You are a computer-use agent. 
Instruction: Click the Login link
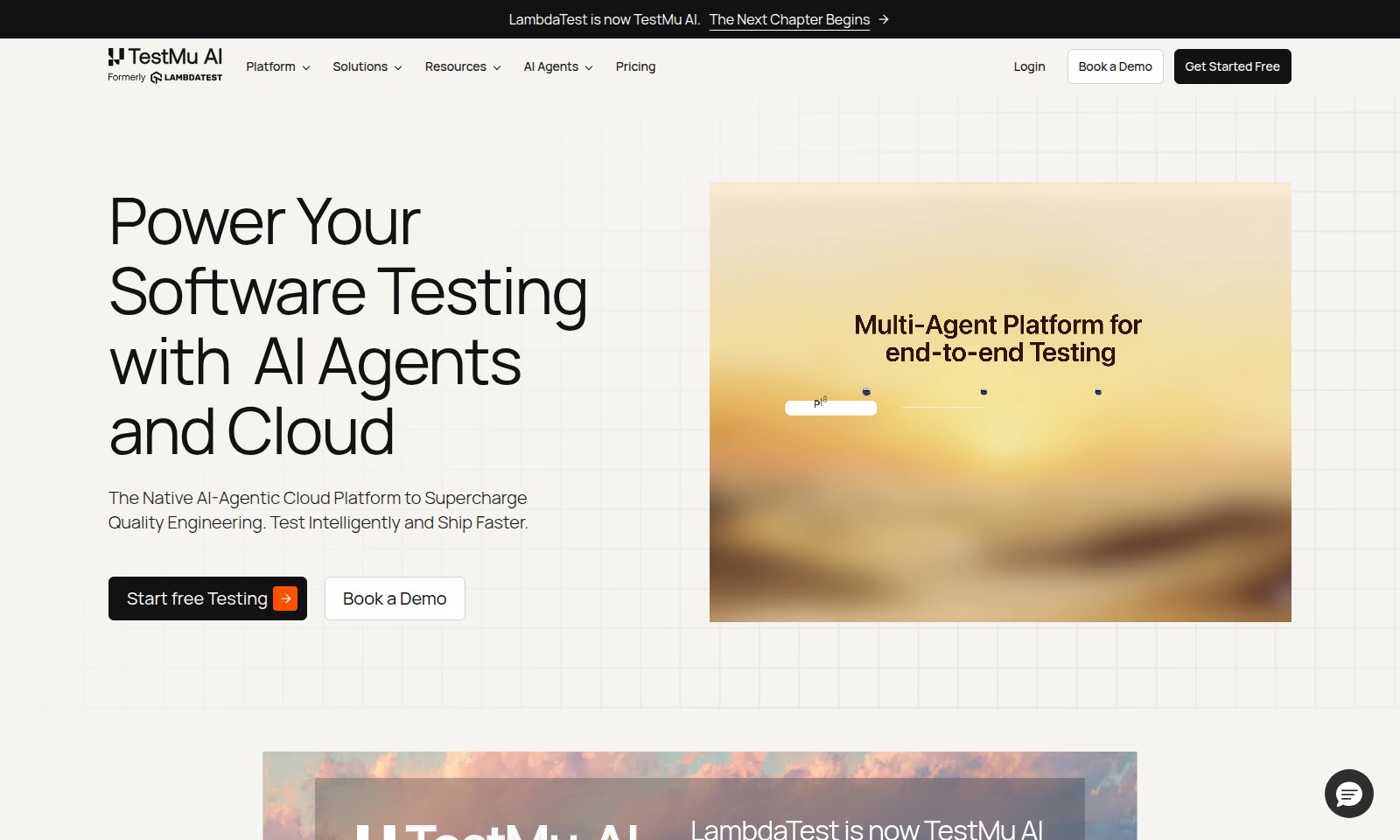[1029, 66]
